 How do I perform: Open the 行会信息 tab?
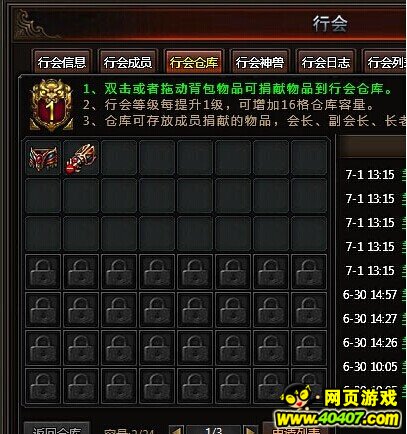pyautogui.click(x=62, y=62)
